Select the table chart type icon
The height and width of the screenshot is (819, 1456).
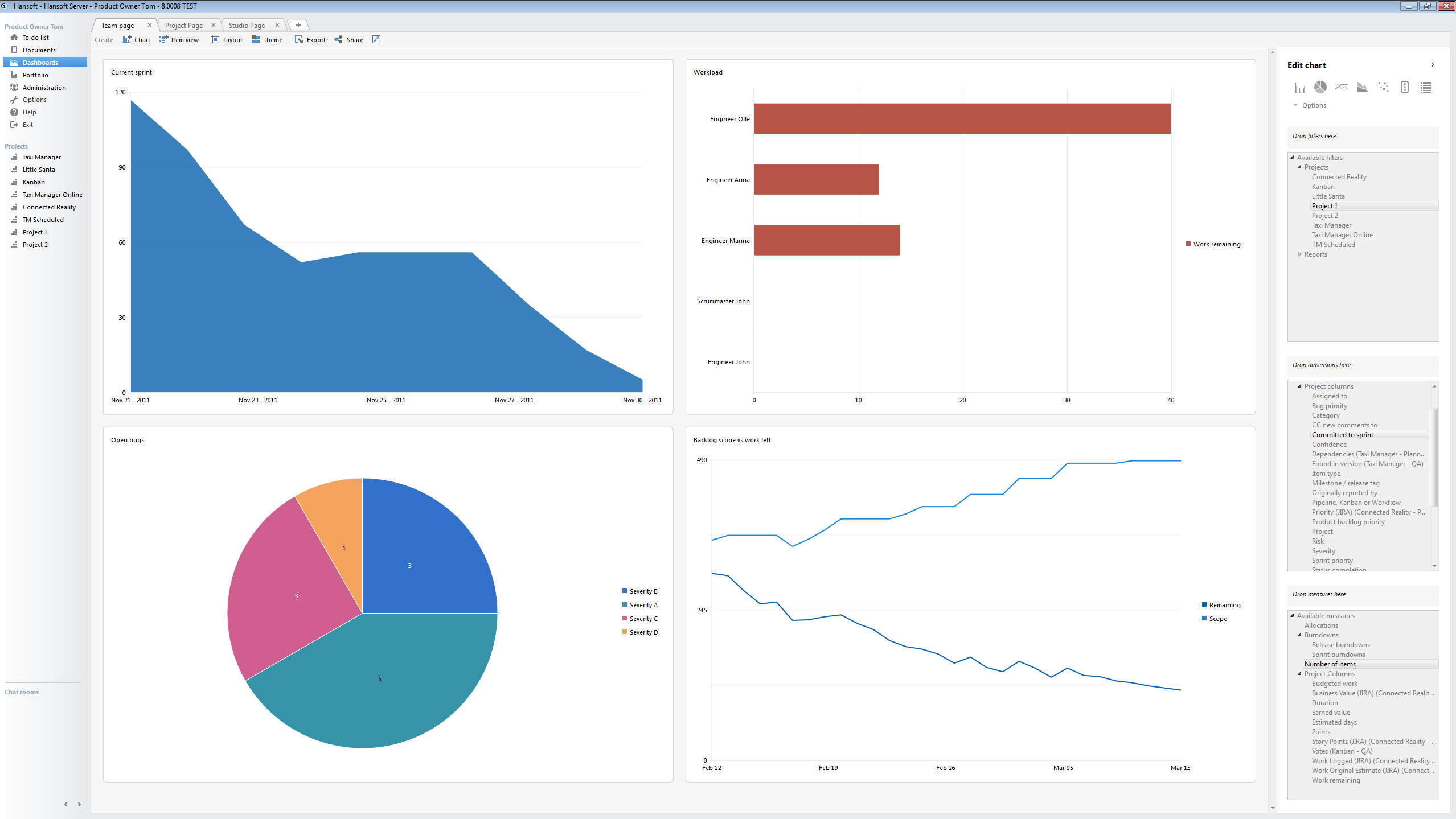click(1426, 87)
